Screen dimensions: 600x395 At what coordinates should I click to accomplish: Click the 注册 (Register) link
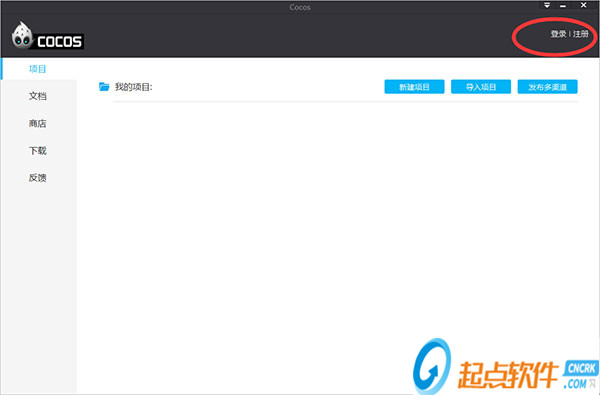coord(580,34)
